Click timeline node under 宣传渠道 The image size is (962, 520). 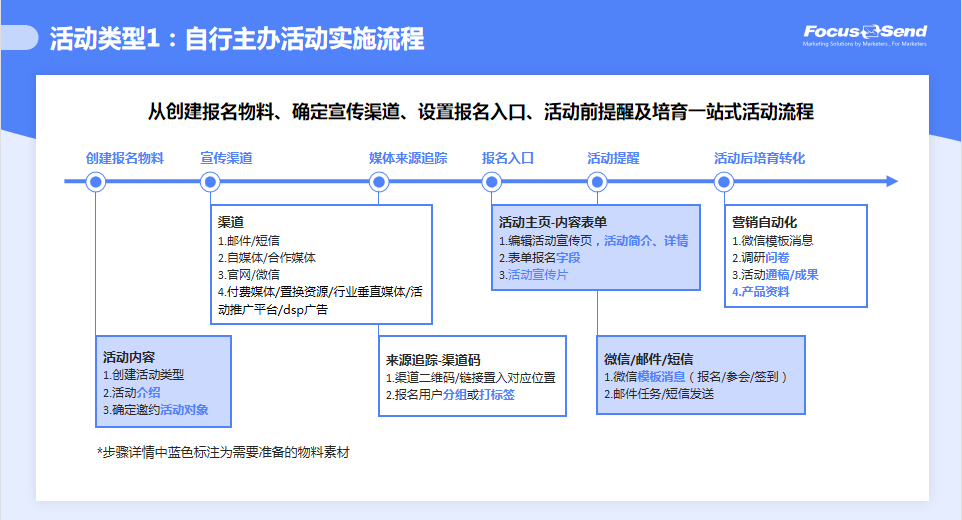(x=210, y=182)
